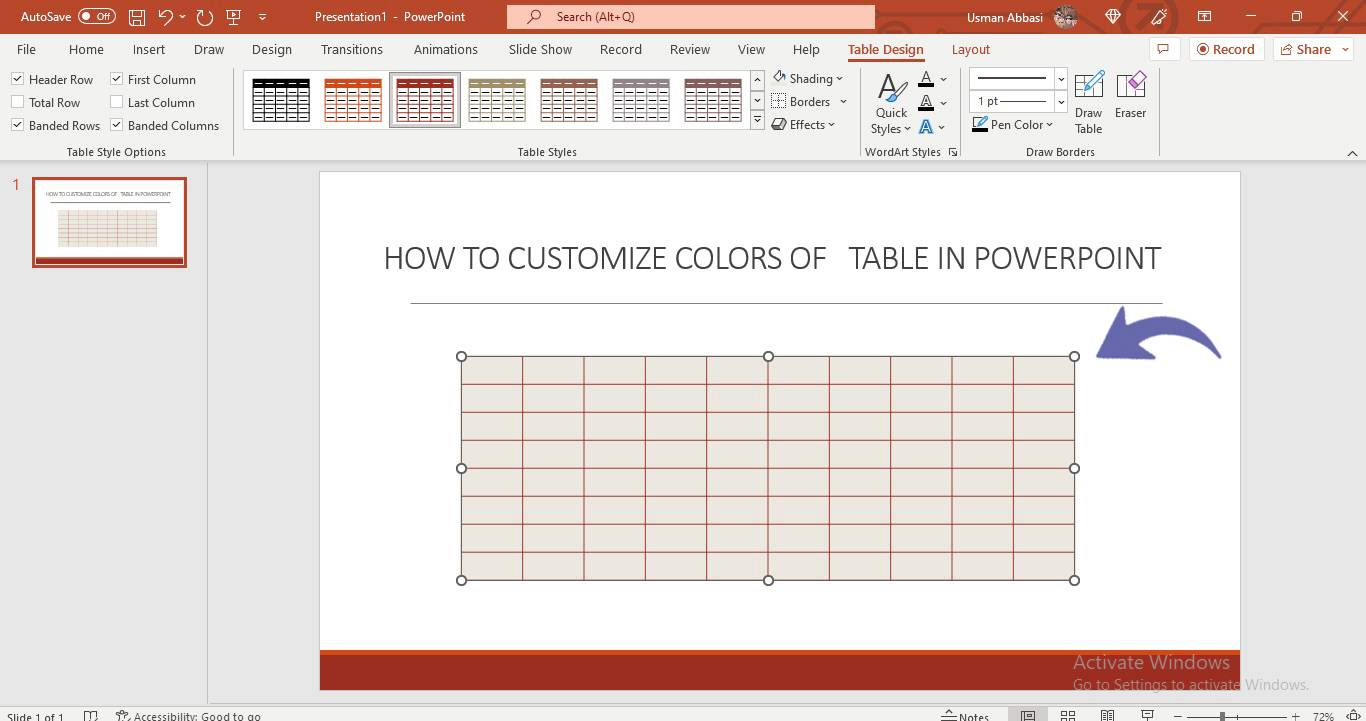The height and width of the screenshot is (721, 1366).
Task: Open the Pen Color dropdown
Action: (1013, 124)
